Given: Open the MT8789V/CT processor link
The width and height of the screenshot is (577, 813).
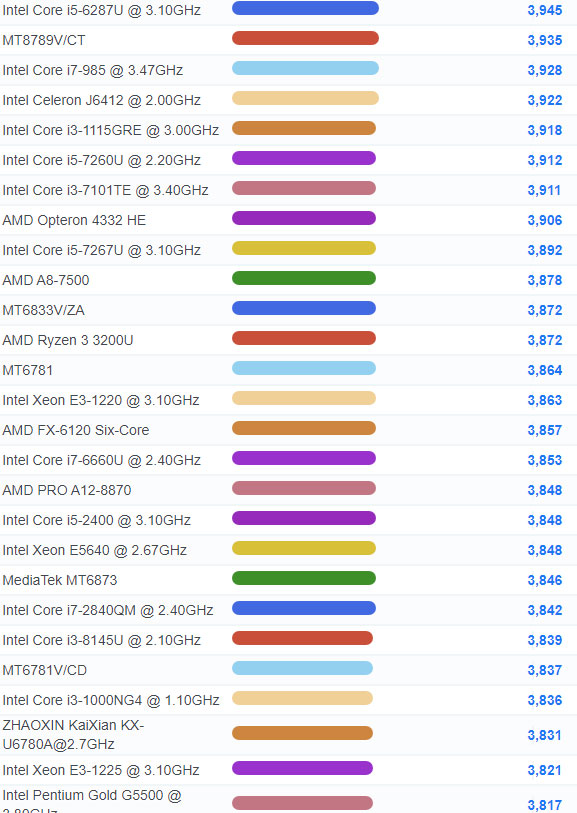Looking at the screenshot, I should (x=44, y=40).
